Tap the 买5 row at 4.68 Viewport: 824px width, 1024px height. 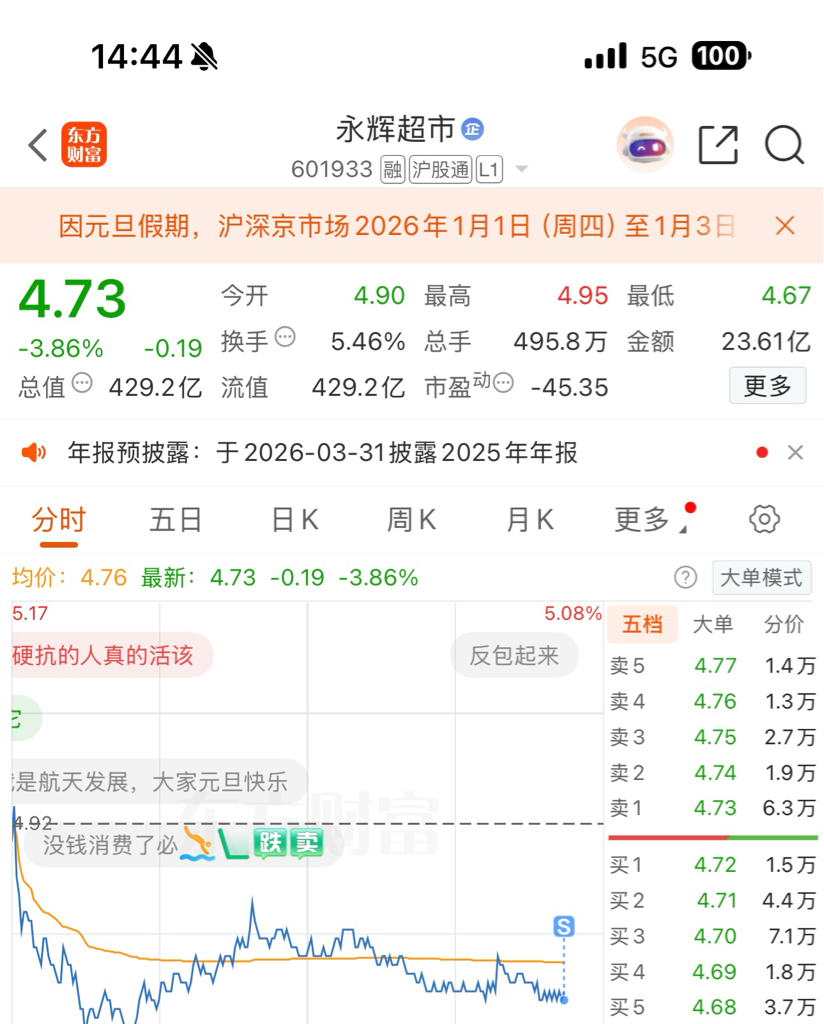tap(712, 1007)
